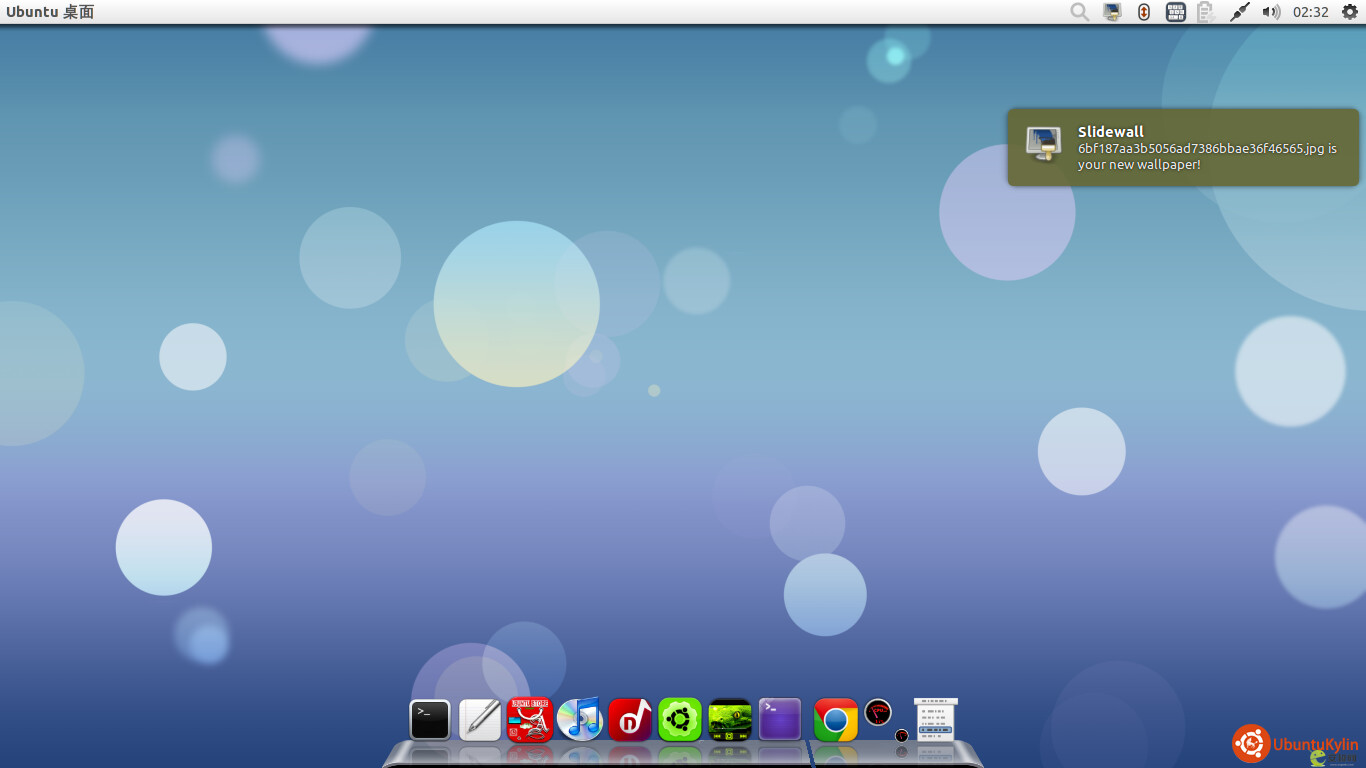1366x768 pixels.
Task: Click the 02:32 clock in the panel
Action: 1310,12
